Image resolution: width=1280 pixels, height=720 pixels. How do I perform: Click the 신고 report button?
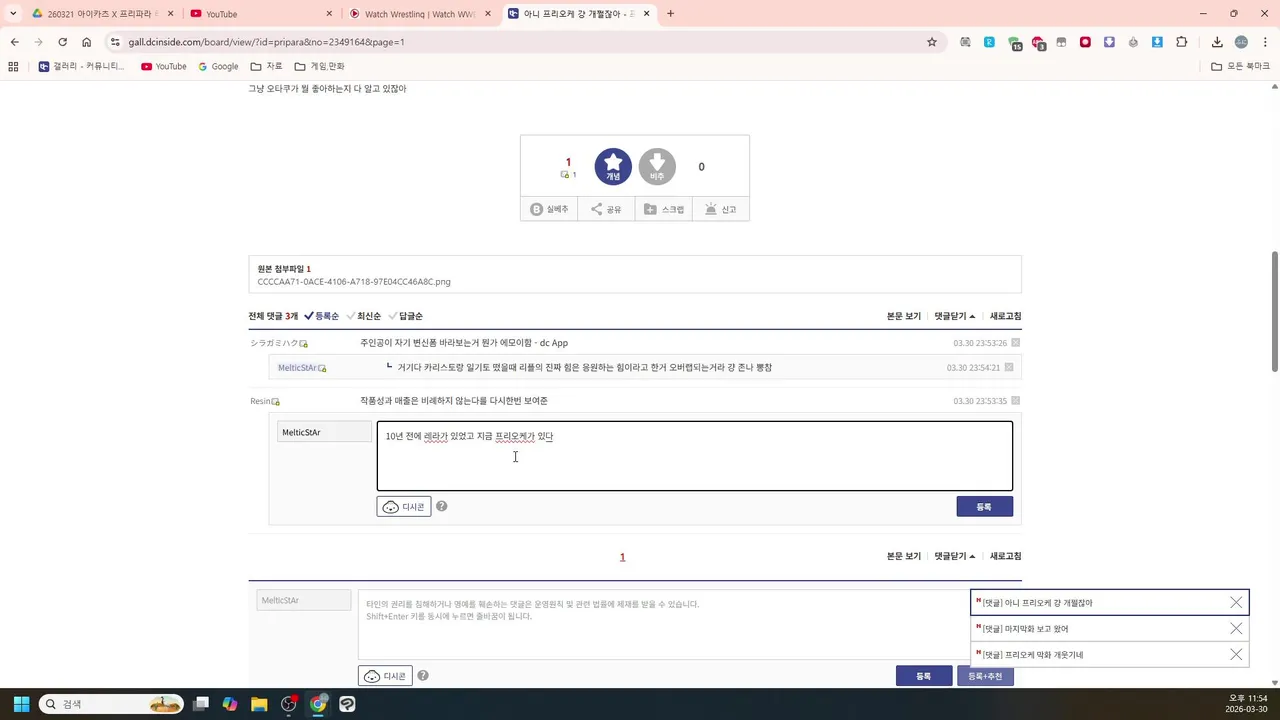(720, 209)
